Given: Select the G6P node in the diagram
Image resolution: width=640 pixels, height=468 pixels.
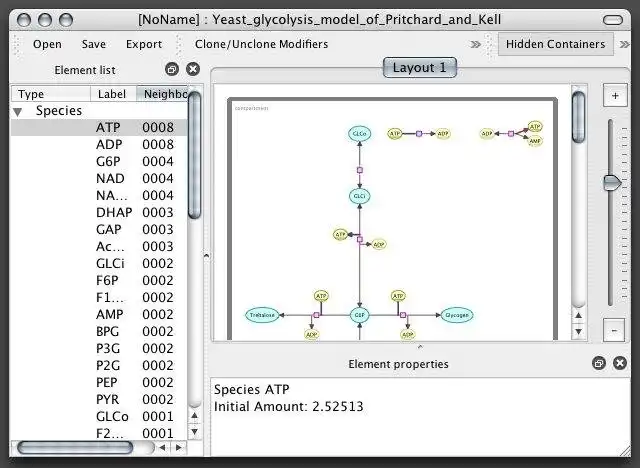Looking at the screenshot, I should point(360,315).
